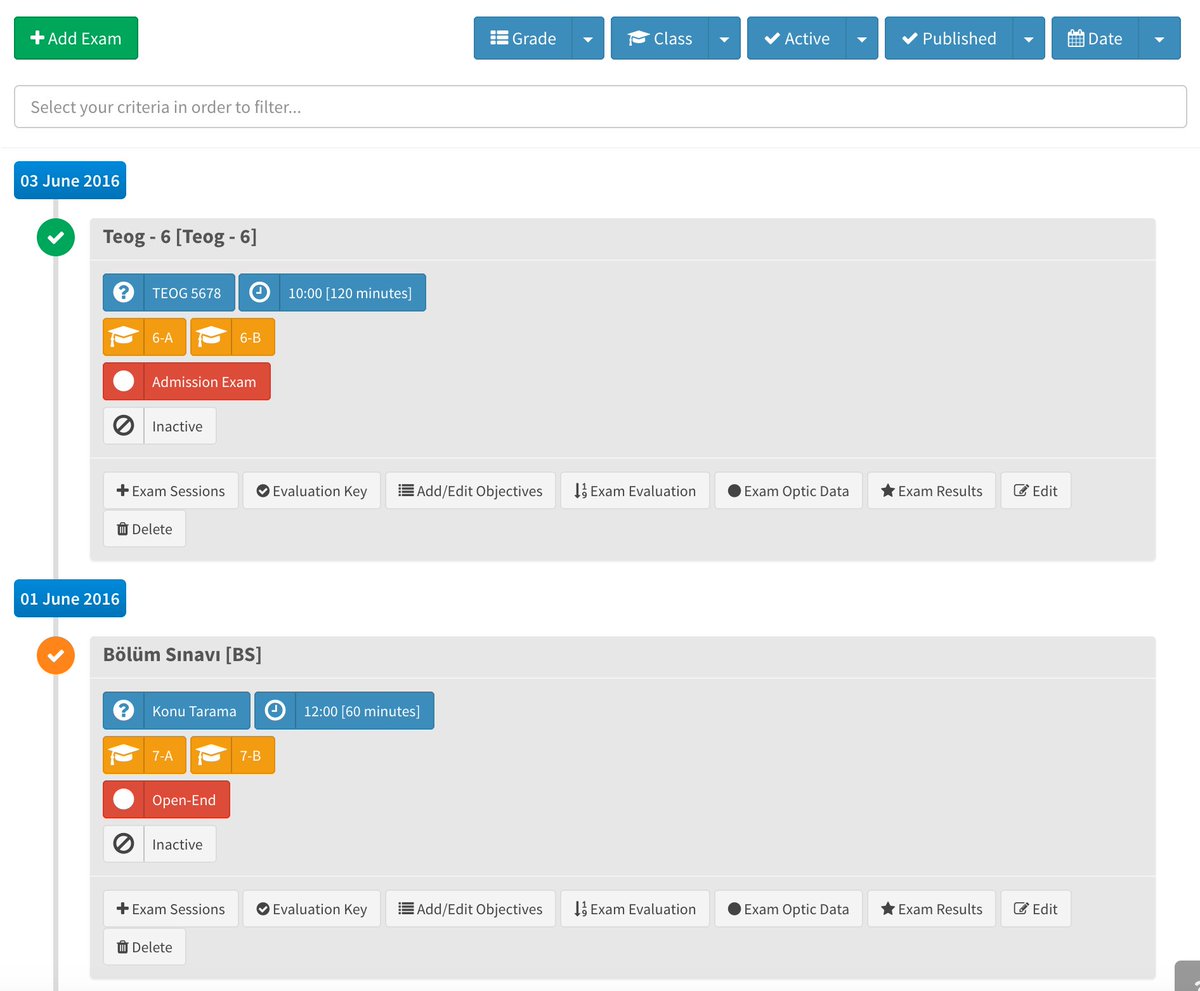Click the TEOG 5678 label
The width and height of the screenshot is (1200, 991).
tap(187, 293)
